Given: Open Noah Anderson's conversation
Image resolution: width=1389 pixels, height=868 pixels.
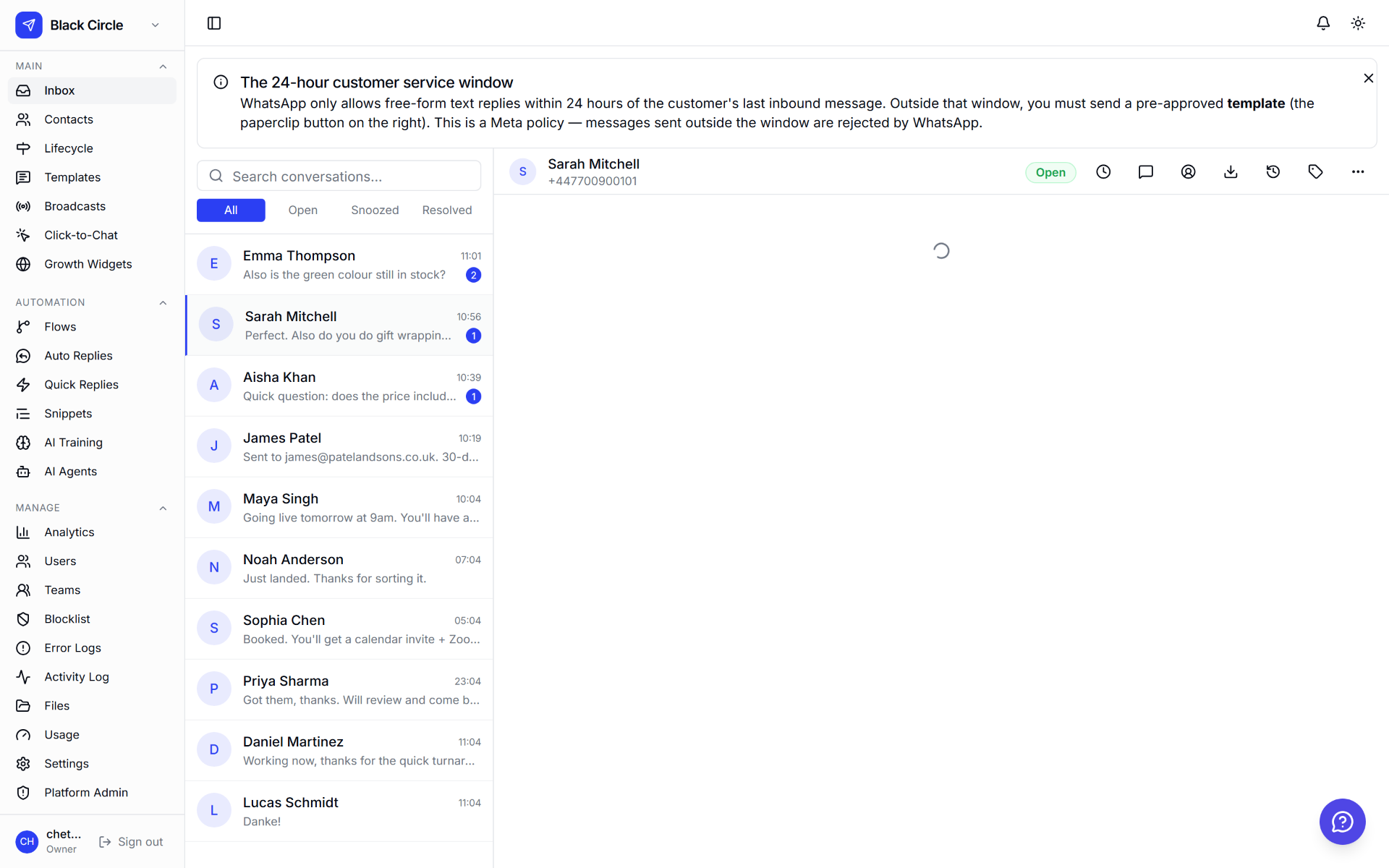Looking at the screenshot, I should click(339, 568).
